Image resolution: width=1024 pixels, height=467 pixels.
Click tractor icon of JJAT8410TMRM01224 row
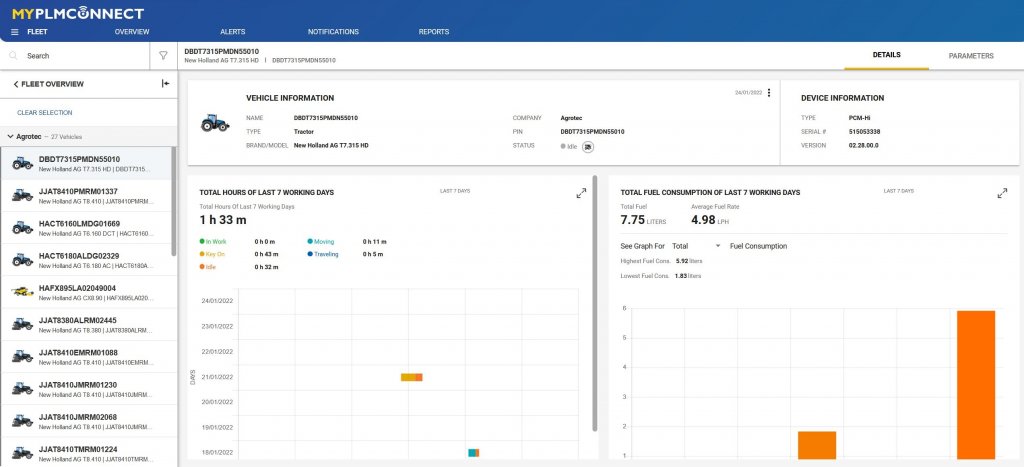click(x=22, y=453)
